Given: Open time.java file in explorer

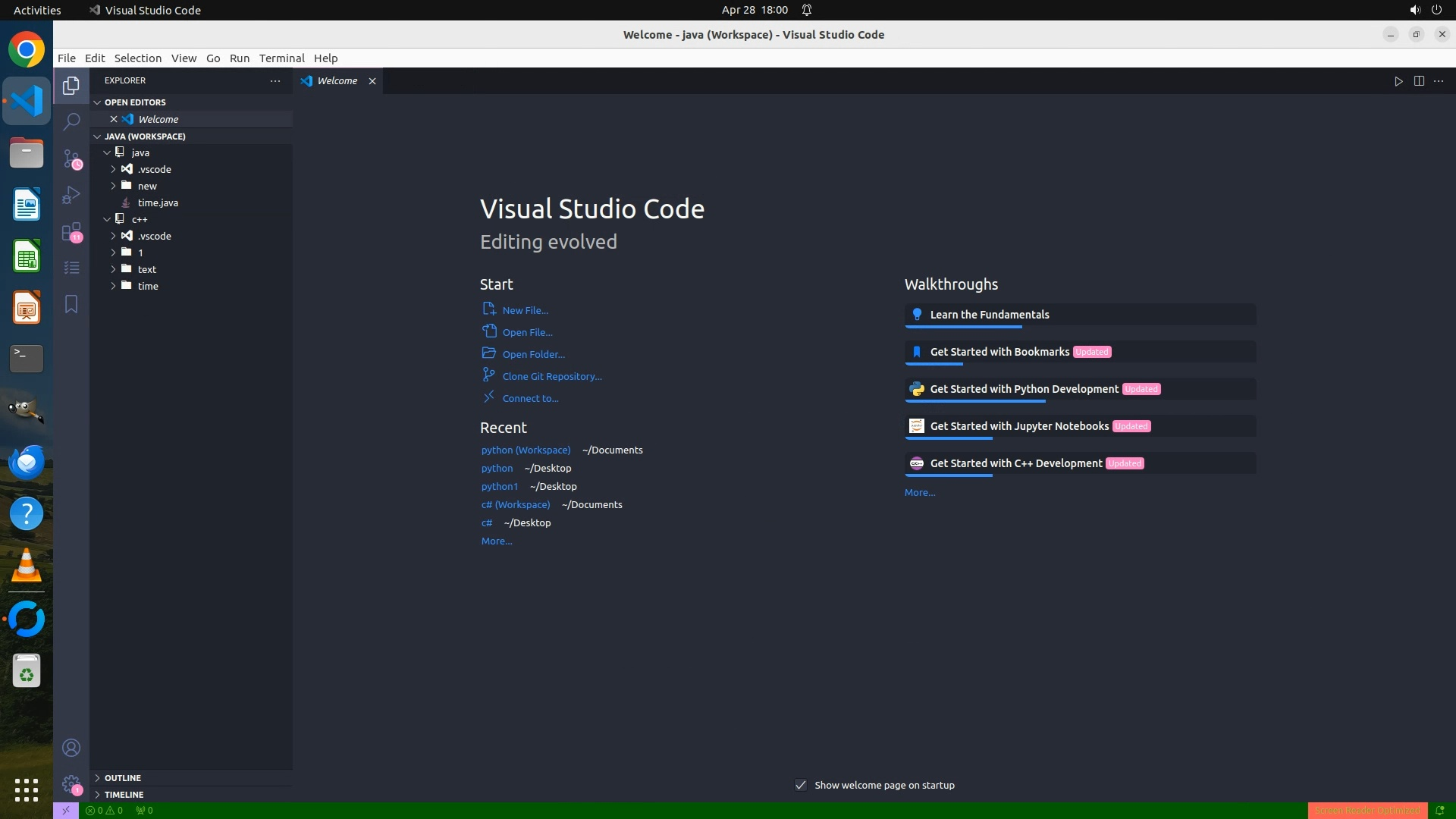Looking at the screenshot, I should (x=158, y=202).
